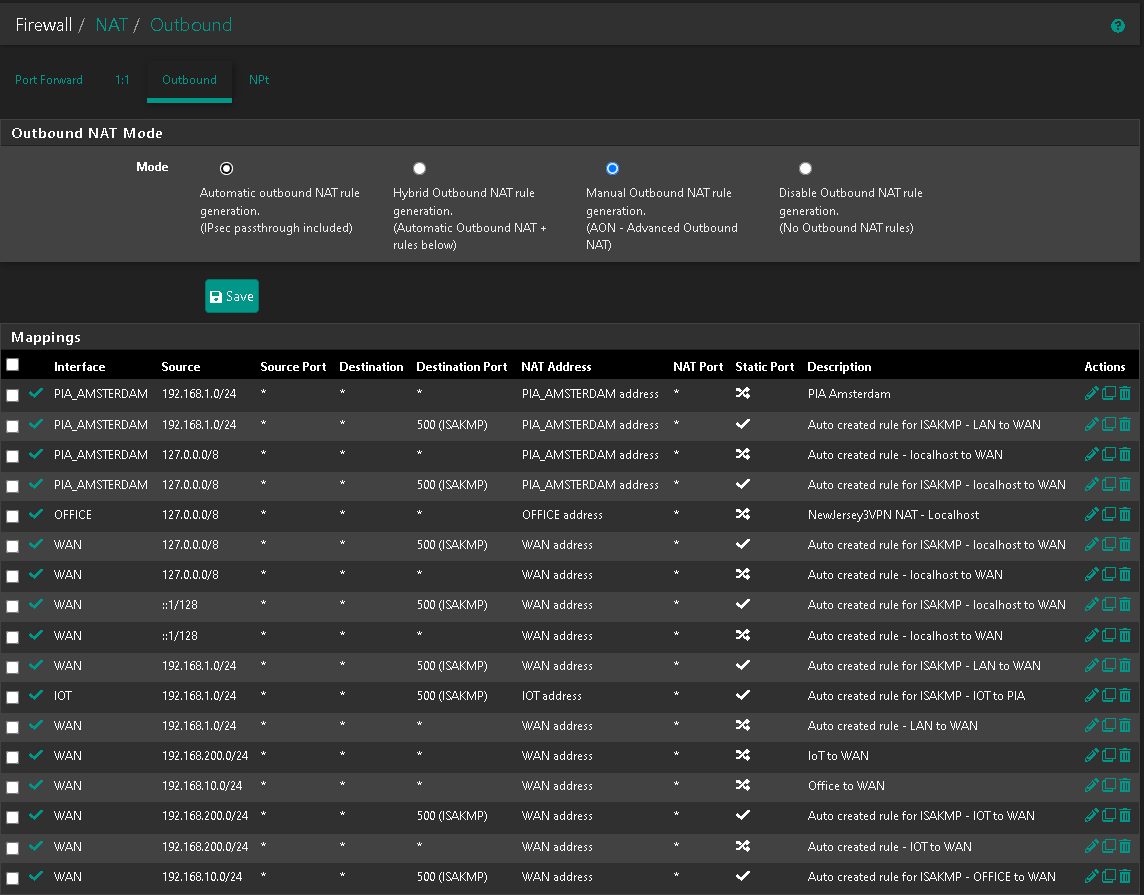Click the NAT Address column header
Viewport: 1144px width, 895px height.
point(556,367)
